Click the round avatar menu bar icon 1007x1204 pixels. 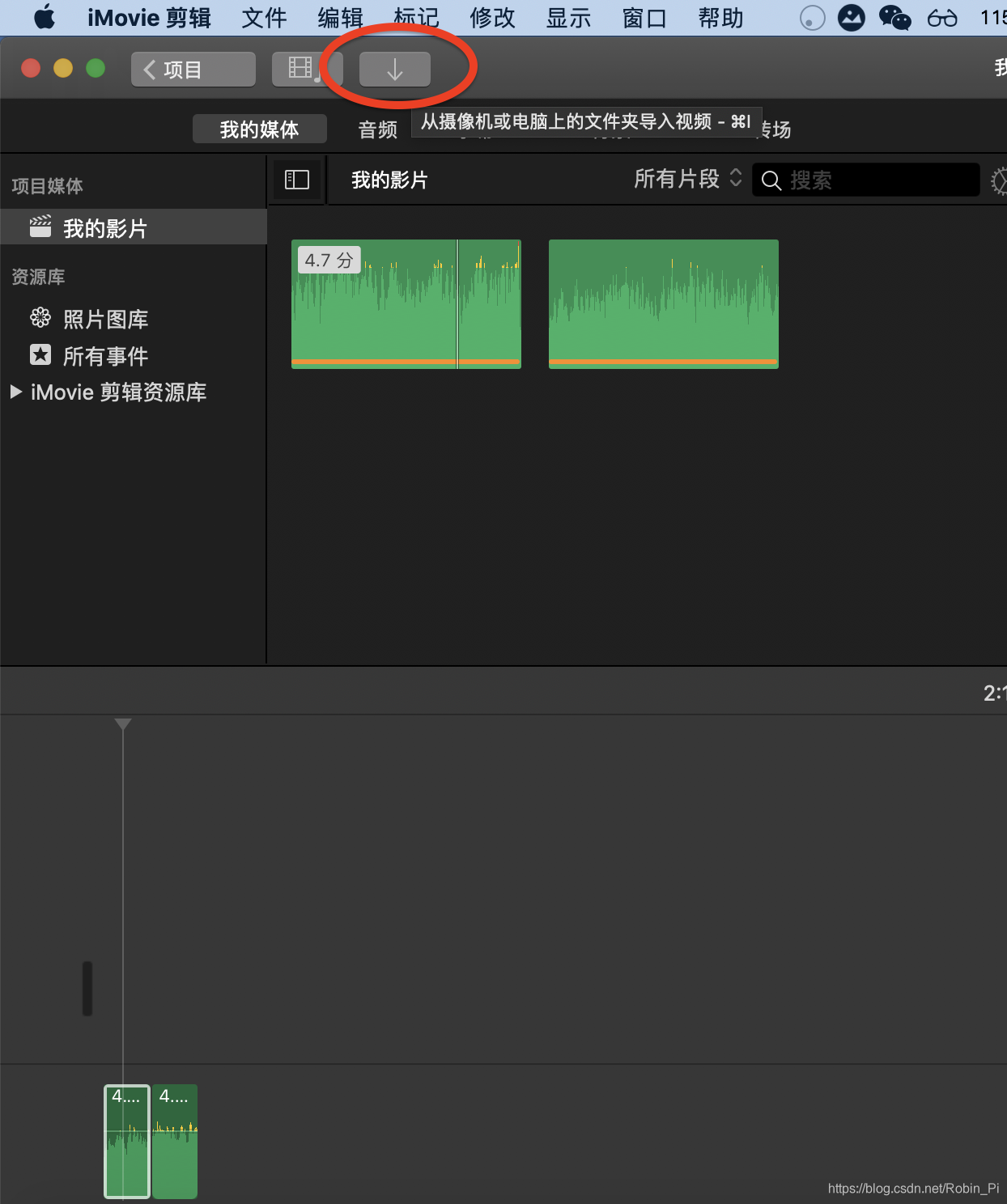point(851,18)
